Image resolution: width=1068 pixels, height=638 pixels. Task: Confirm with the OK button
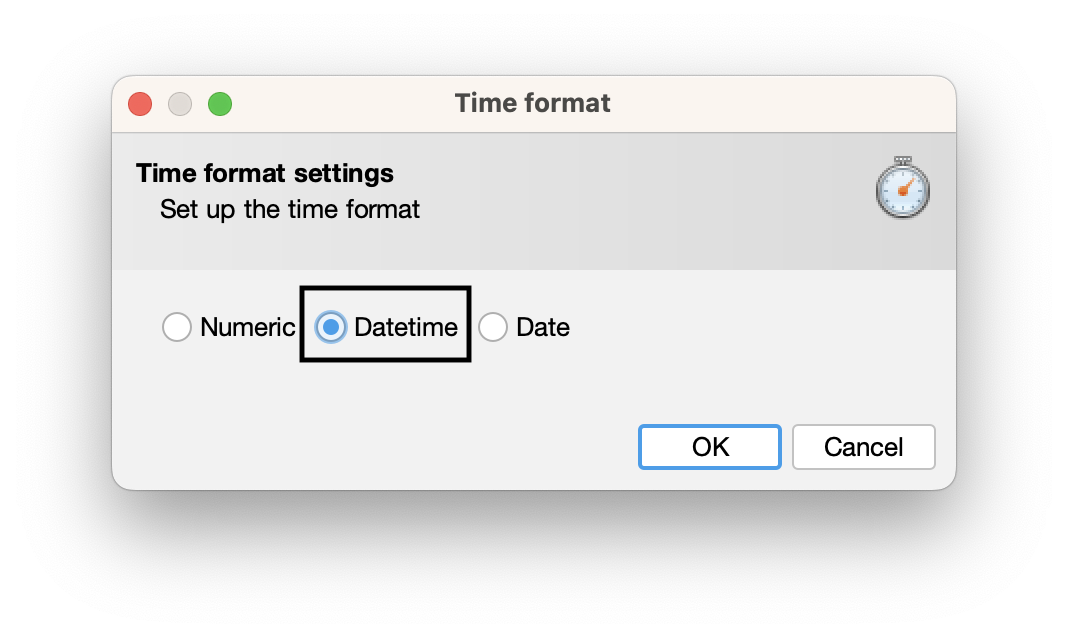pos(710,447)
